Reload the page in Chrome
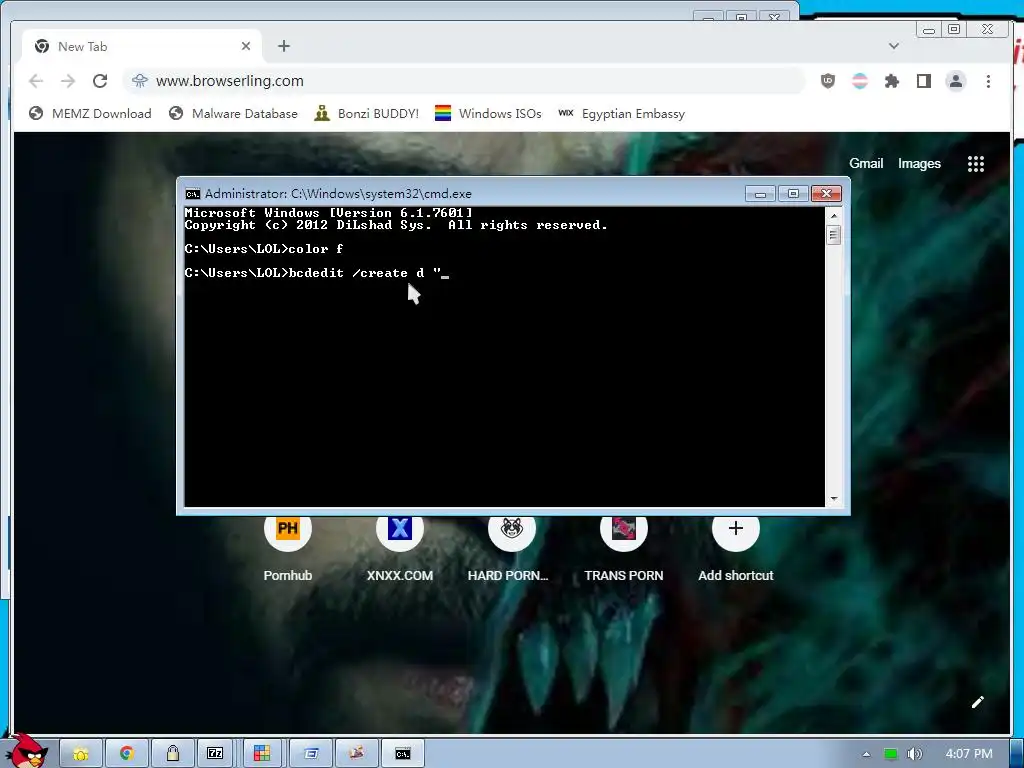The height and width of the screenshot is (768, 1024). click(100, 81)
